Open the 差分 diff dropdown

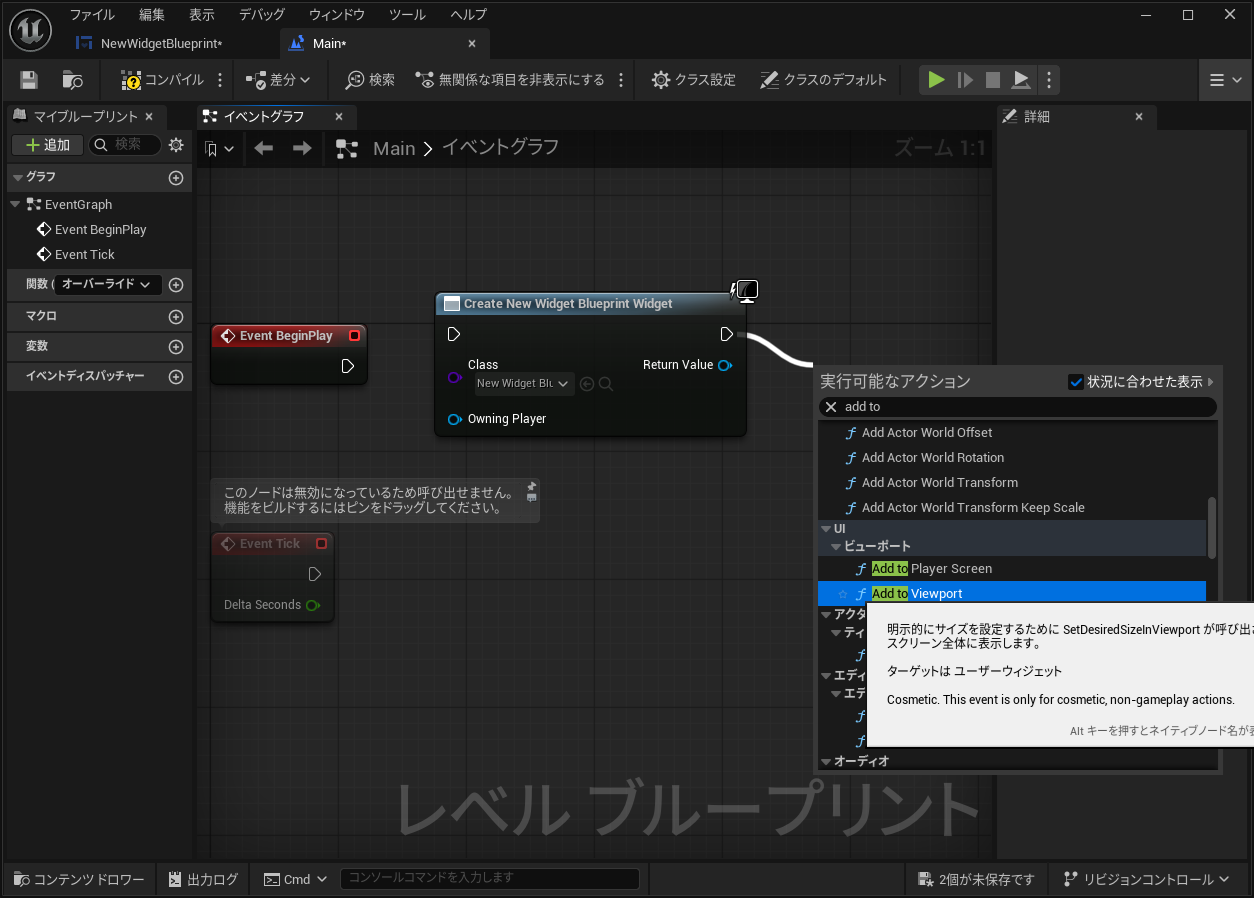point(279,80)
